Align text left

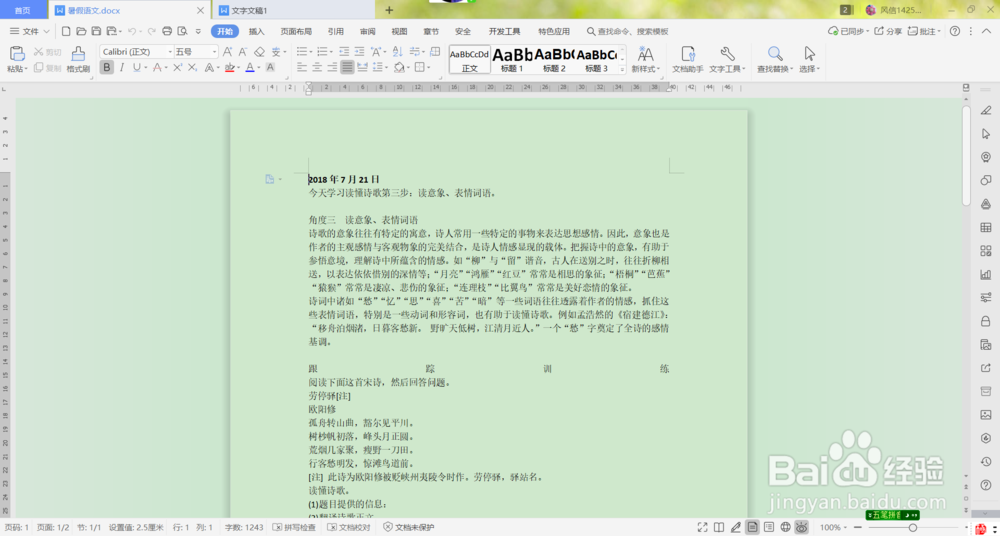[x=302, y=67]
